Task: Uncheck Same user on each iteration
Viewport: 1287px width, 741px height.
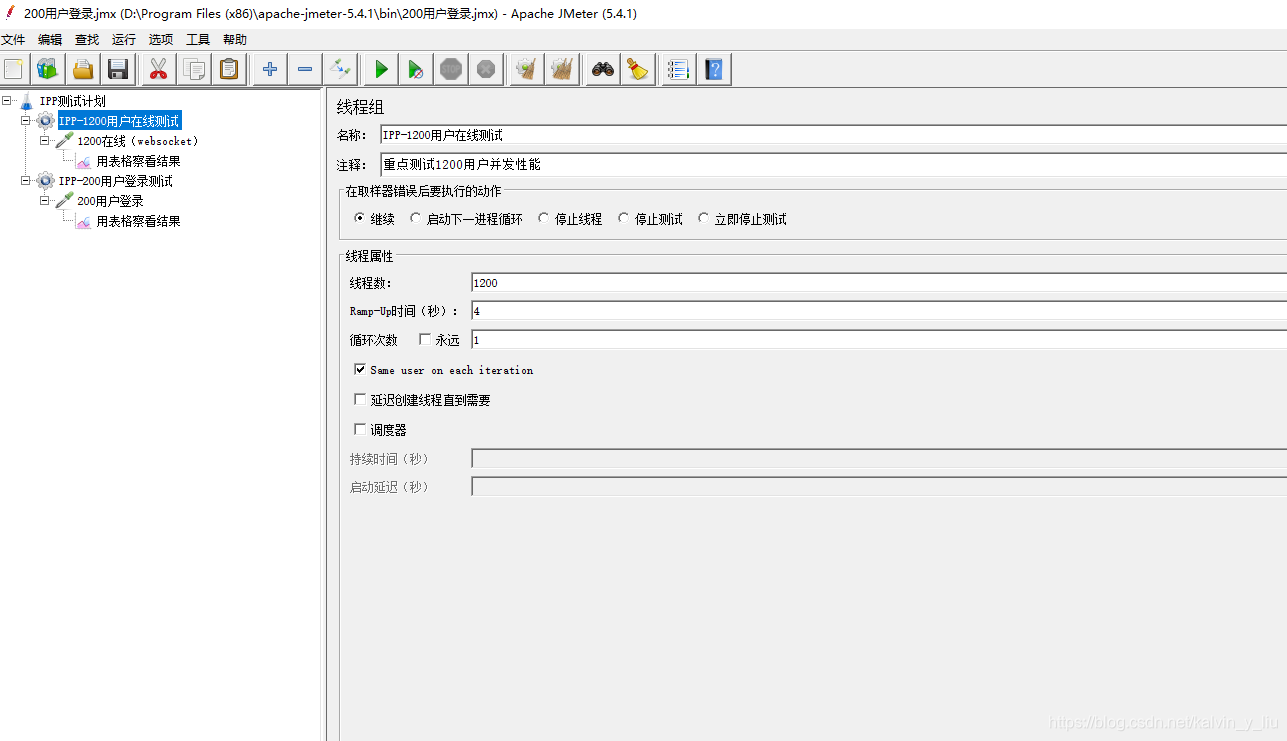Action: 360,369
